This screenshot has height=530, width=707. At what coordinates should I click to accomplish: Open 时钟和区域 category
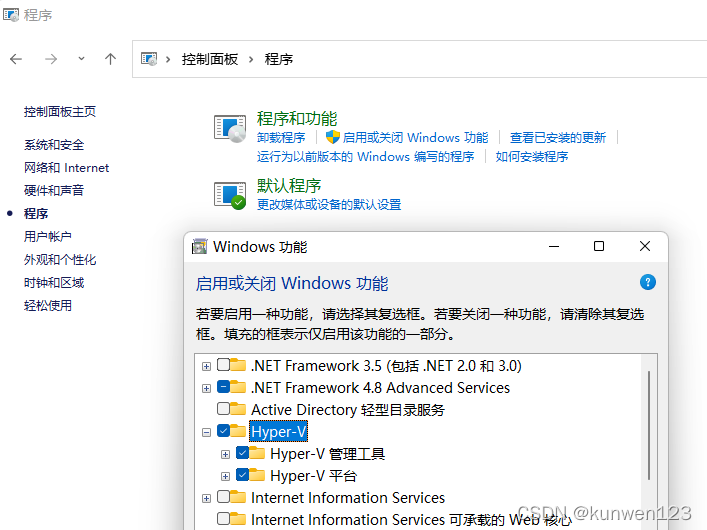coord(54,282)
